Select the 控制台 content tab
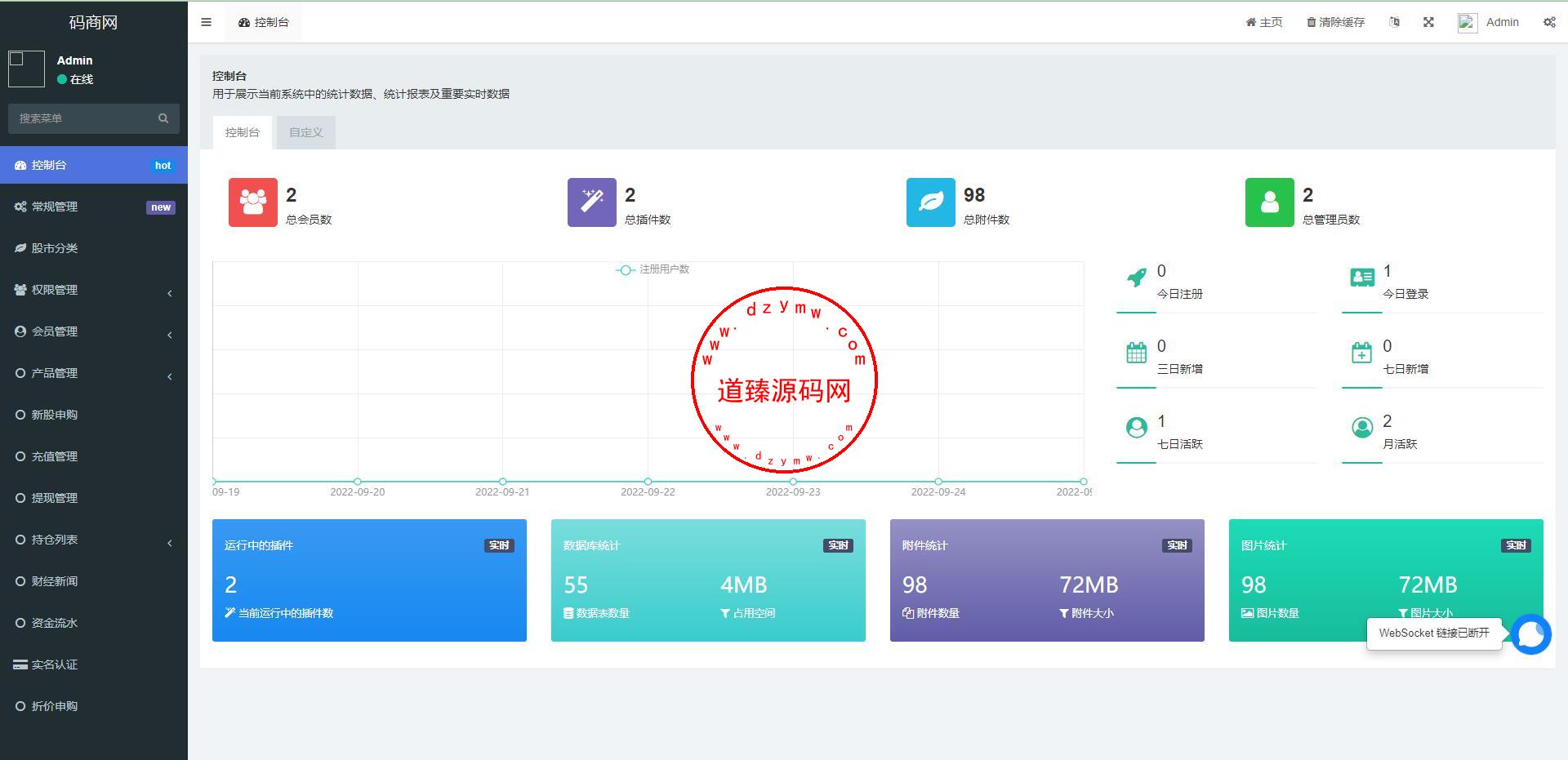 tap(243, 132)
